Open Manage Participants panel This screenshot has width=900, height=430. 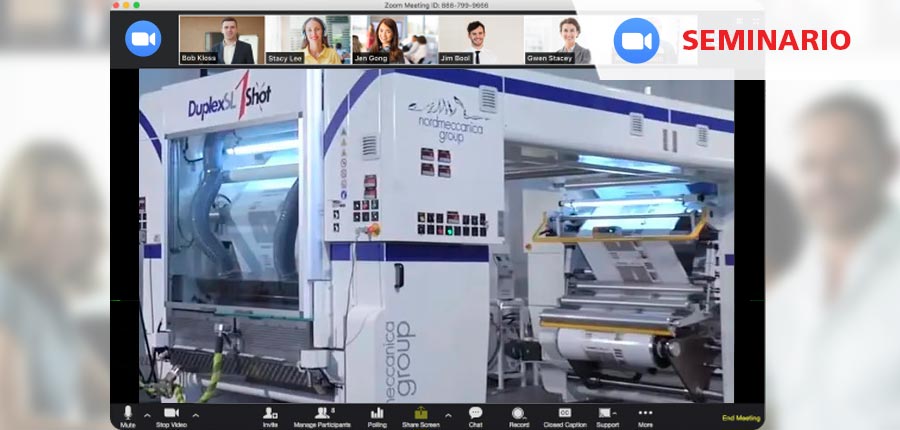click(x=322, y=414)
